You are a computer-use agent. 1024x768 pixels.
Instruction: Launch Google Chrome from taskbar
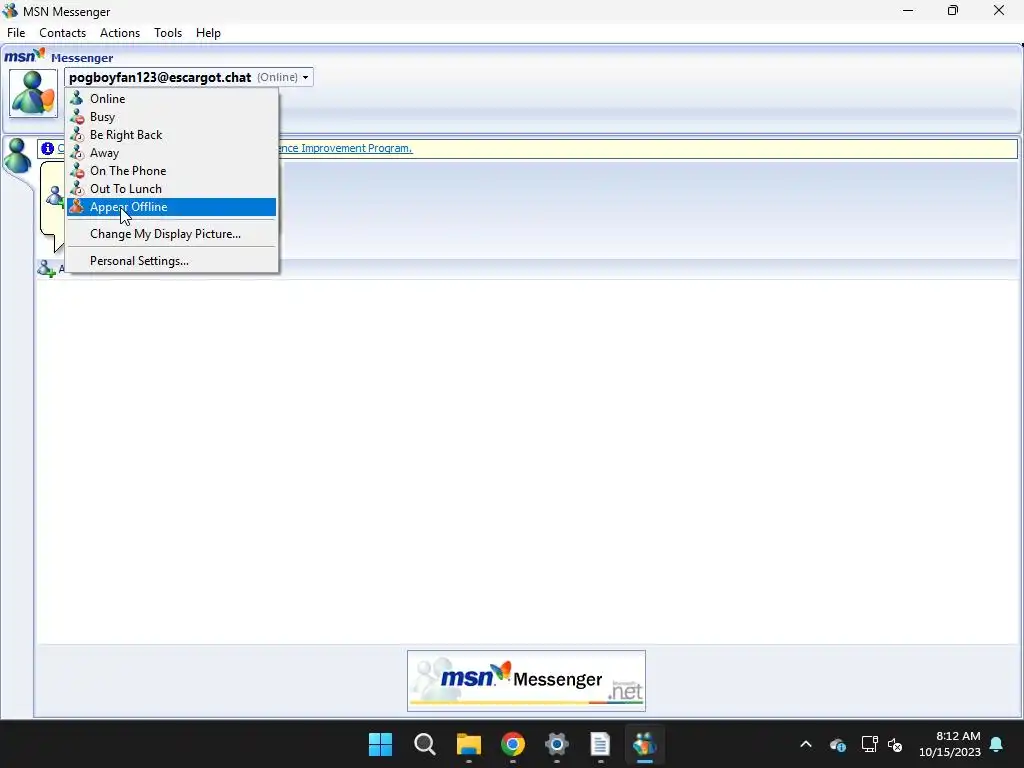tap(513, 744)
